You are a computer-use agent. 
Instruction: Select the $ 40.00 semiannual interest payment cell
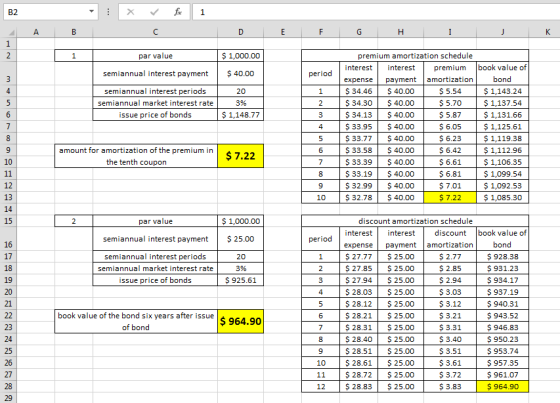240,73
